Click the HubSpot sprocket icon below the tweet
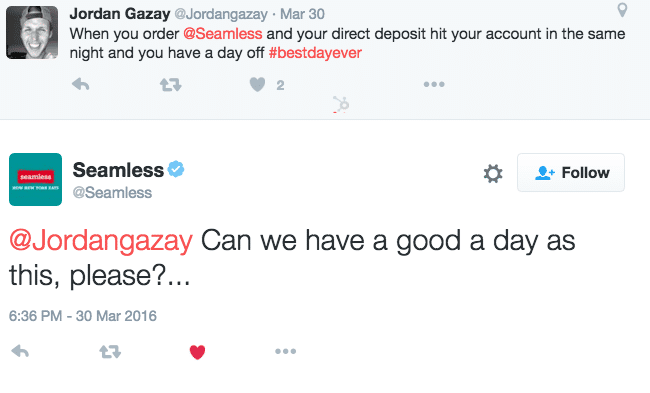This screenshot has width=650, height=393. [341, 104]
